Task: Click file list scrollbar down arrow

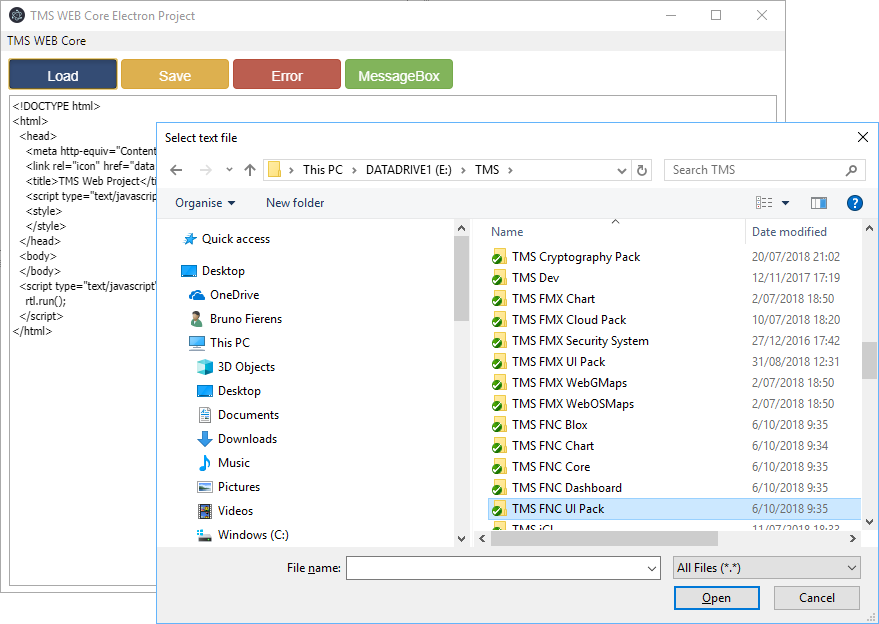Action: [x=869, y=522]
